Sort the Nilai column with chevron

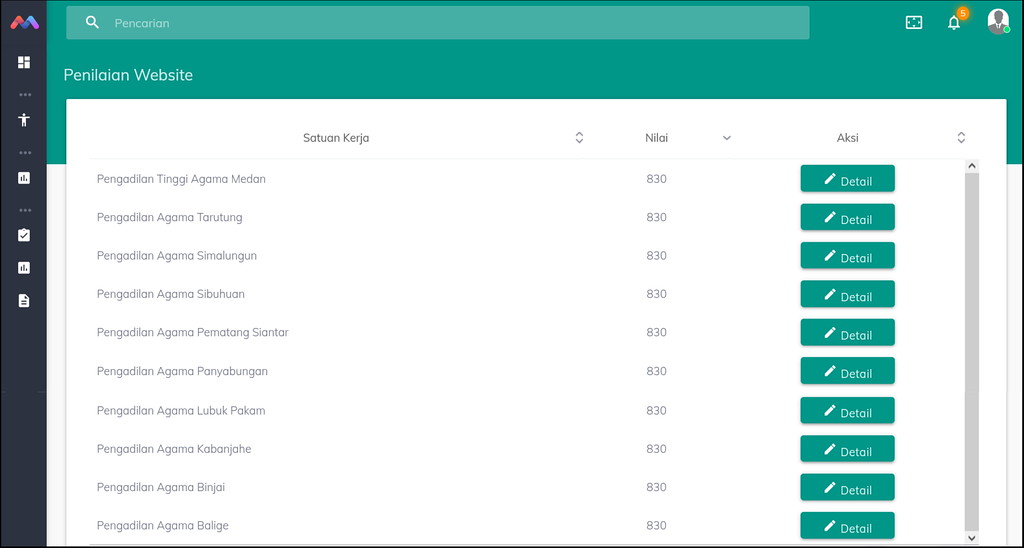(726, 138)
